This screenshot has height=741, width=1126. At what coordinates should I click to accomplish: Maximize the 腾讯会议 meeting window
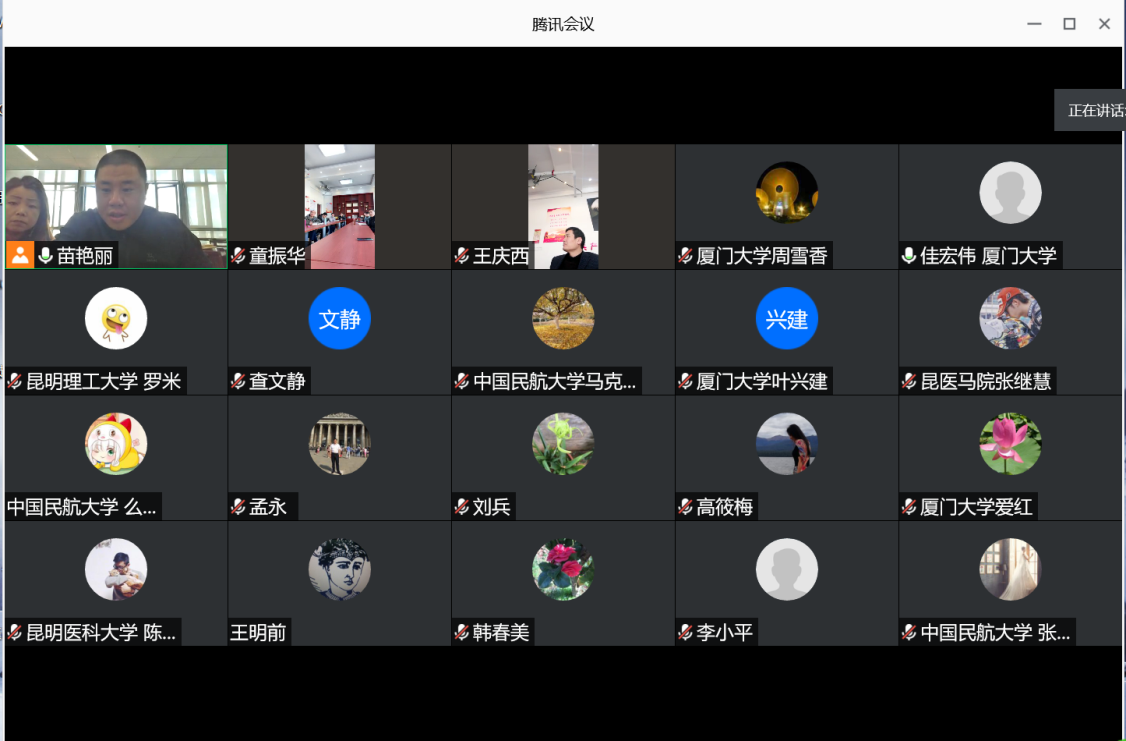tap(1069, 24)
